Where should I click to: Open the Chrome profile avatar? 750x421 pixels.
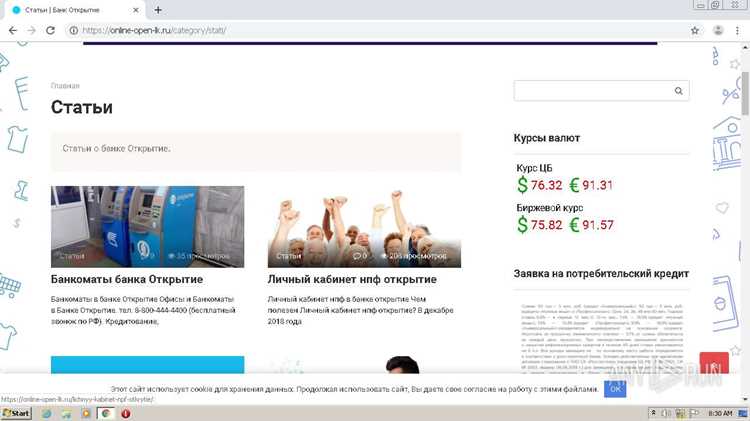point(718,30)
